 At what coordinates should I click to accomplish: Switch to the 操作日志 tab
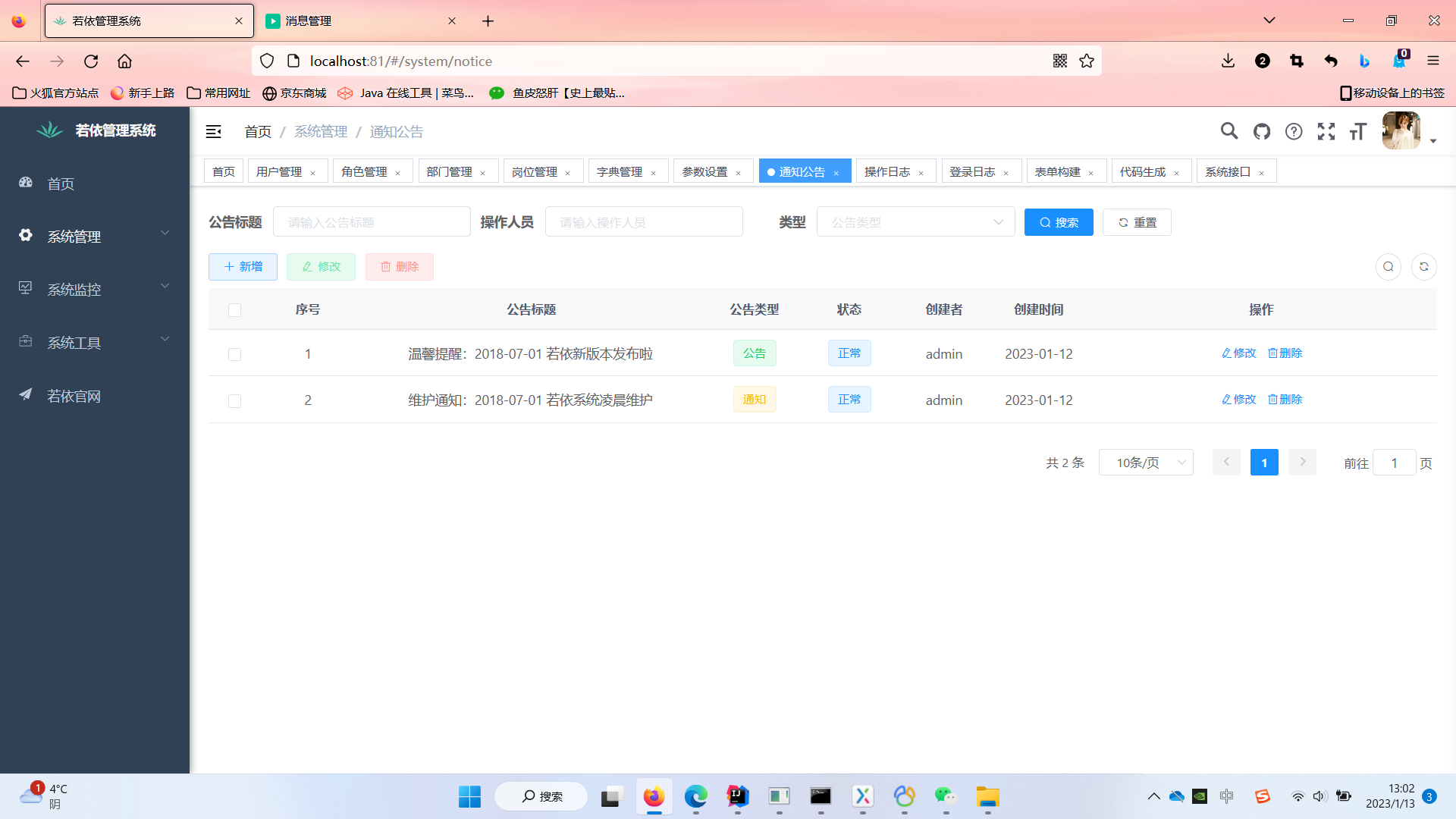(x=887, y=171)
